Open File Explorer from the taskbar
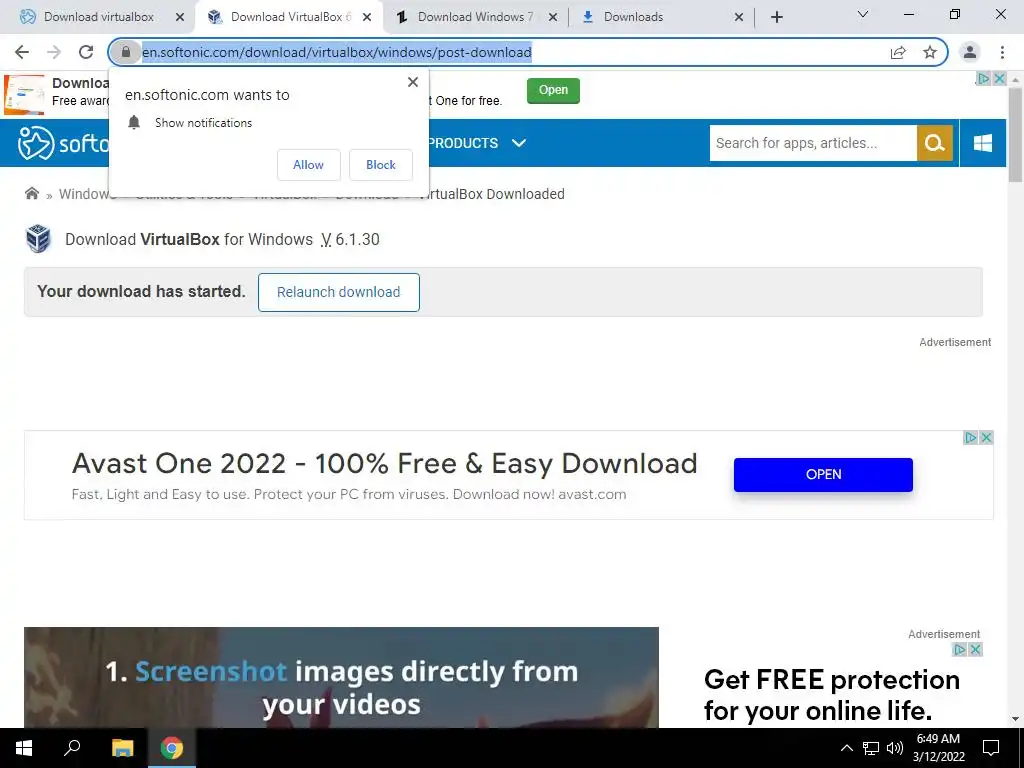Viewport: 1024px width, 768px height. click(122, 748)
